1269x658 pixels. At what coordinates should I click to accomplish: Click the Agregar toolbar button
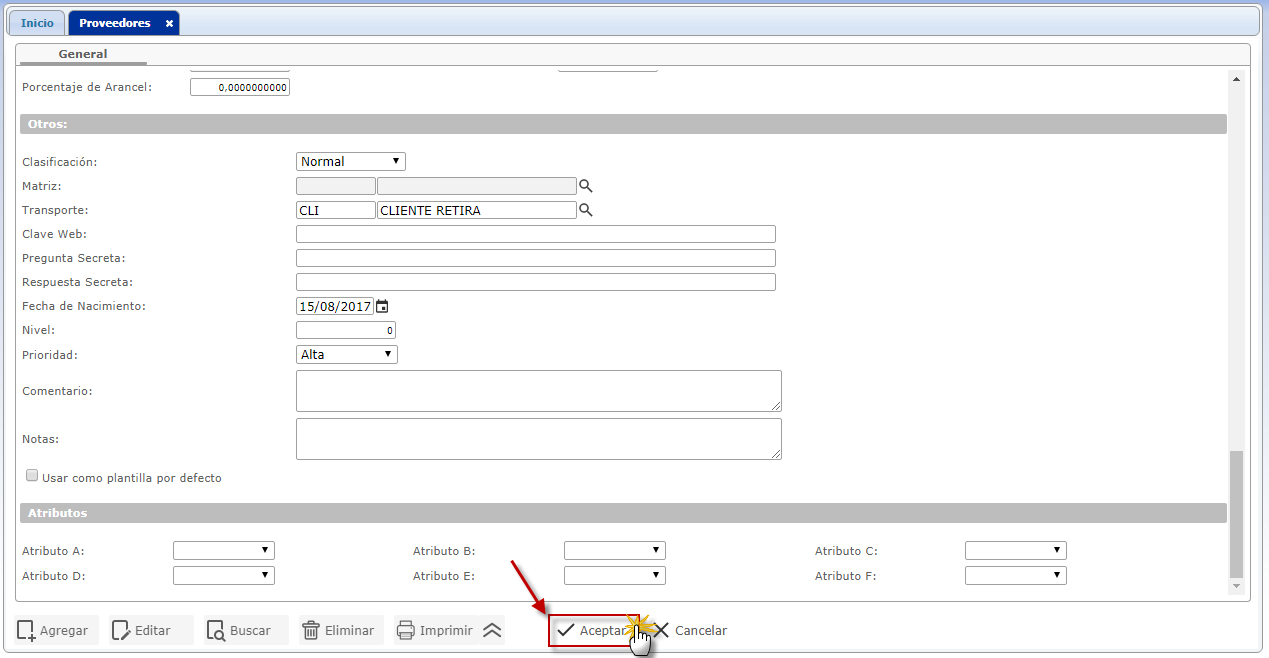click(54, 630)
